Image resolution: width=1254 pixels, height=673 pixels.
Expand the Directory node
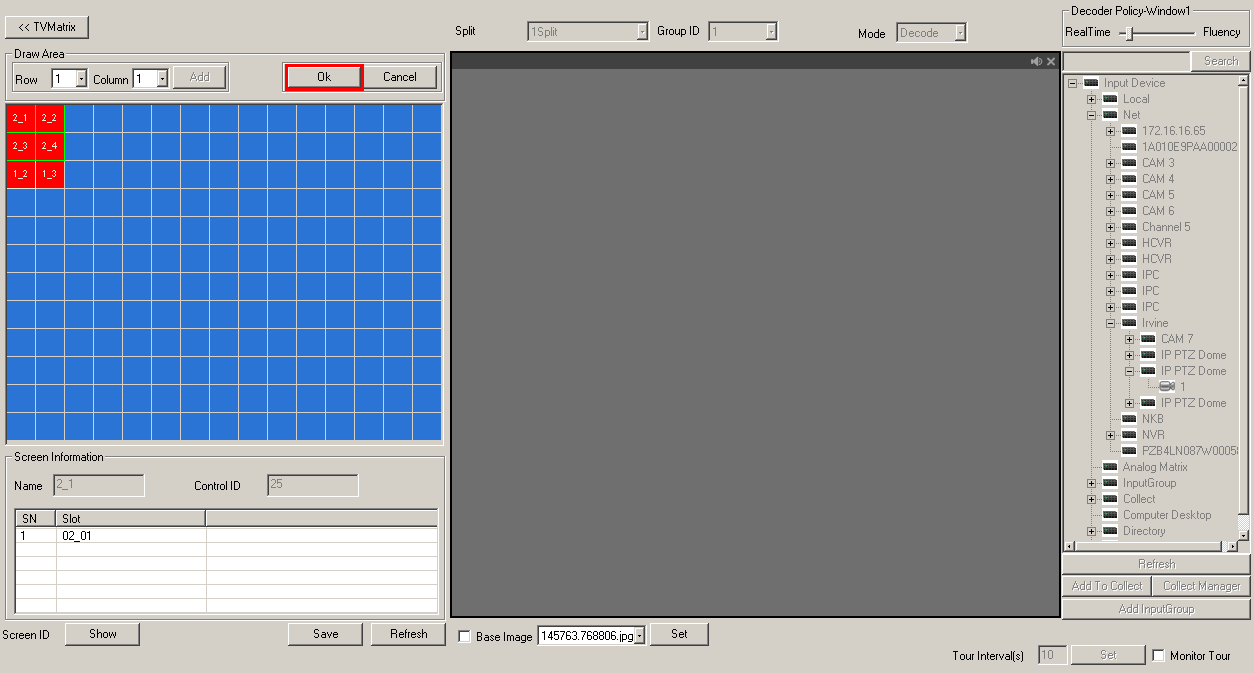[1091, 531]
